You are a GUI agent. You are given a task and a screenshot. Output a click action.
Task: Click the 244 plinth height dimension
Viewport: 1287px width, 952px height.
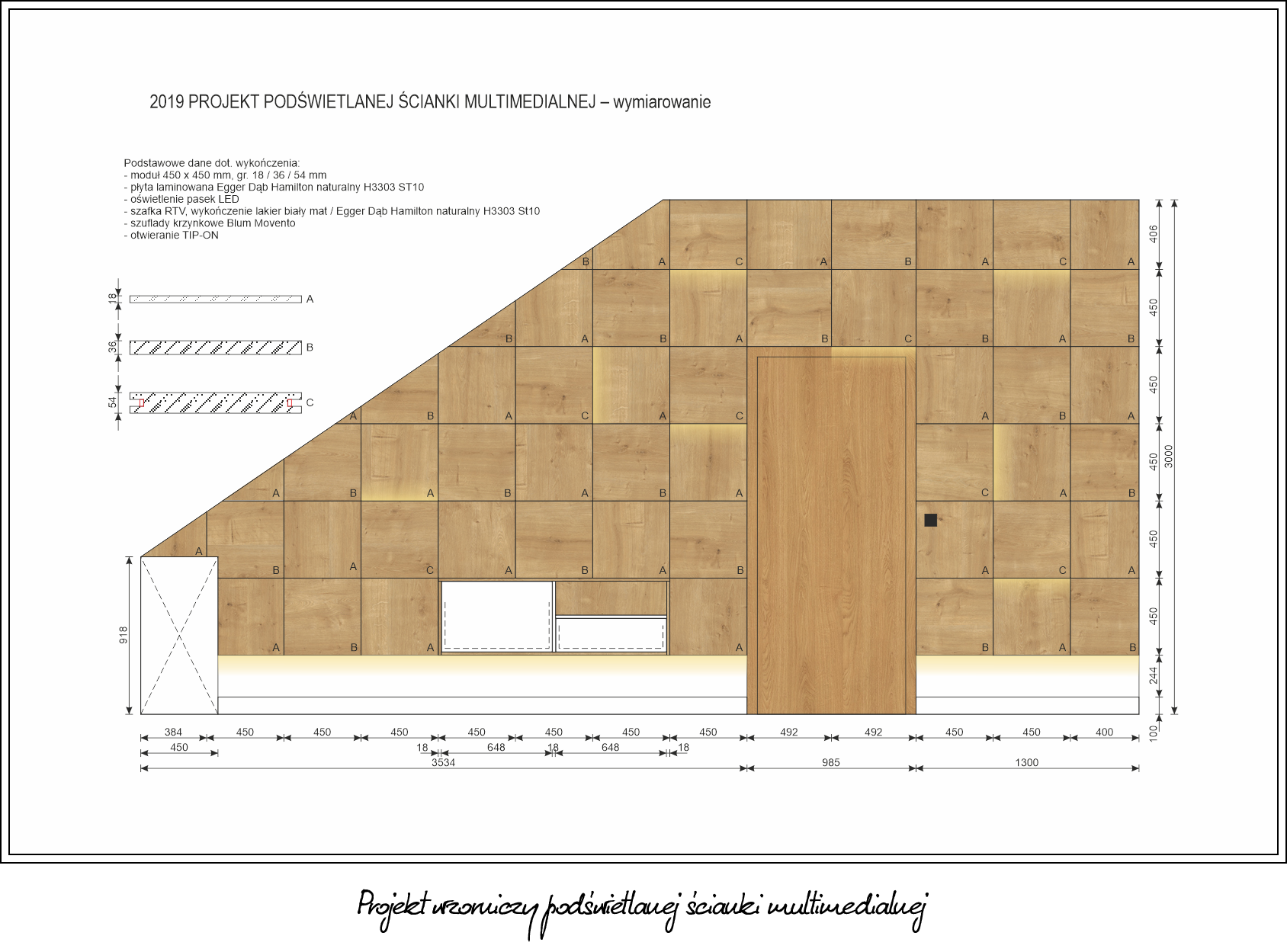point(1154,675)
